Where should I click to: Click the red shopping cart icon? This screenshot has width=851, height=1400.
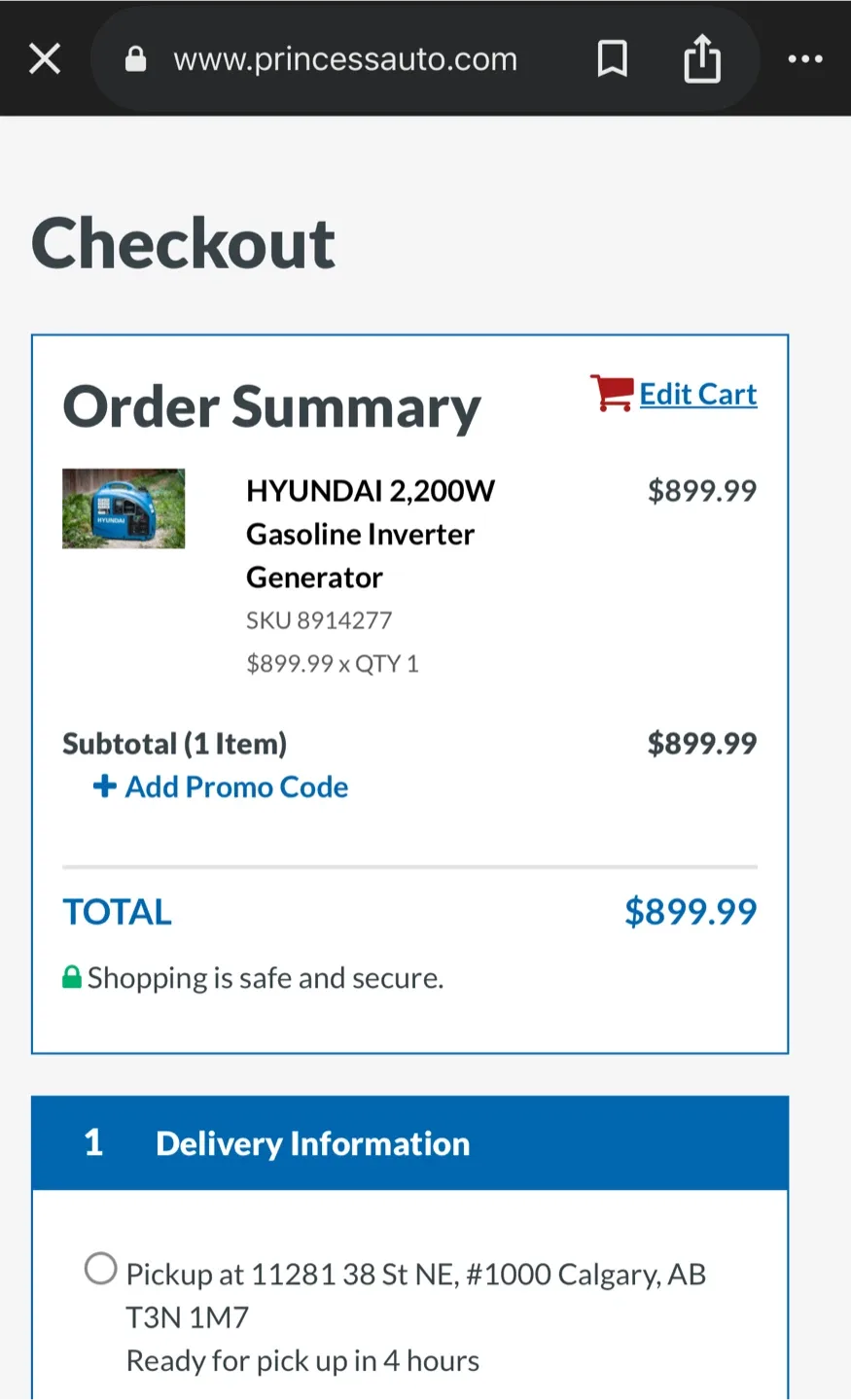[x=611, y=391]
